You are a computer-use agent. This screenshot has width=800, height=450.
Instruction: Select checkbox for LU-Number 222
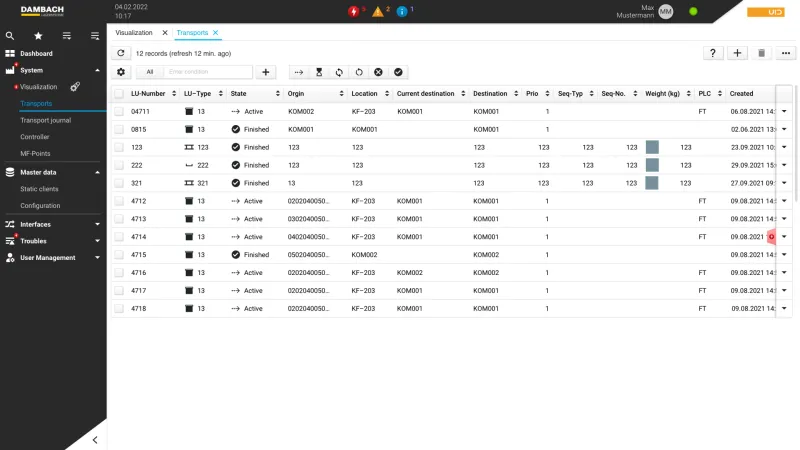119,165
